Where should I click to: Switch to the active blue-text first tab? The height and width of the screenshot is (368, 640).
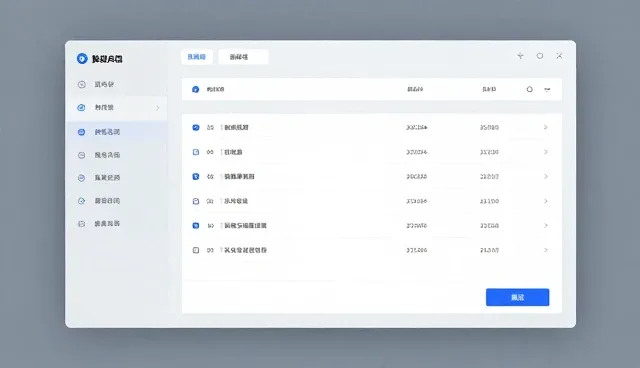(197, 57)
